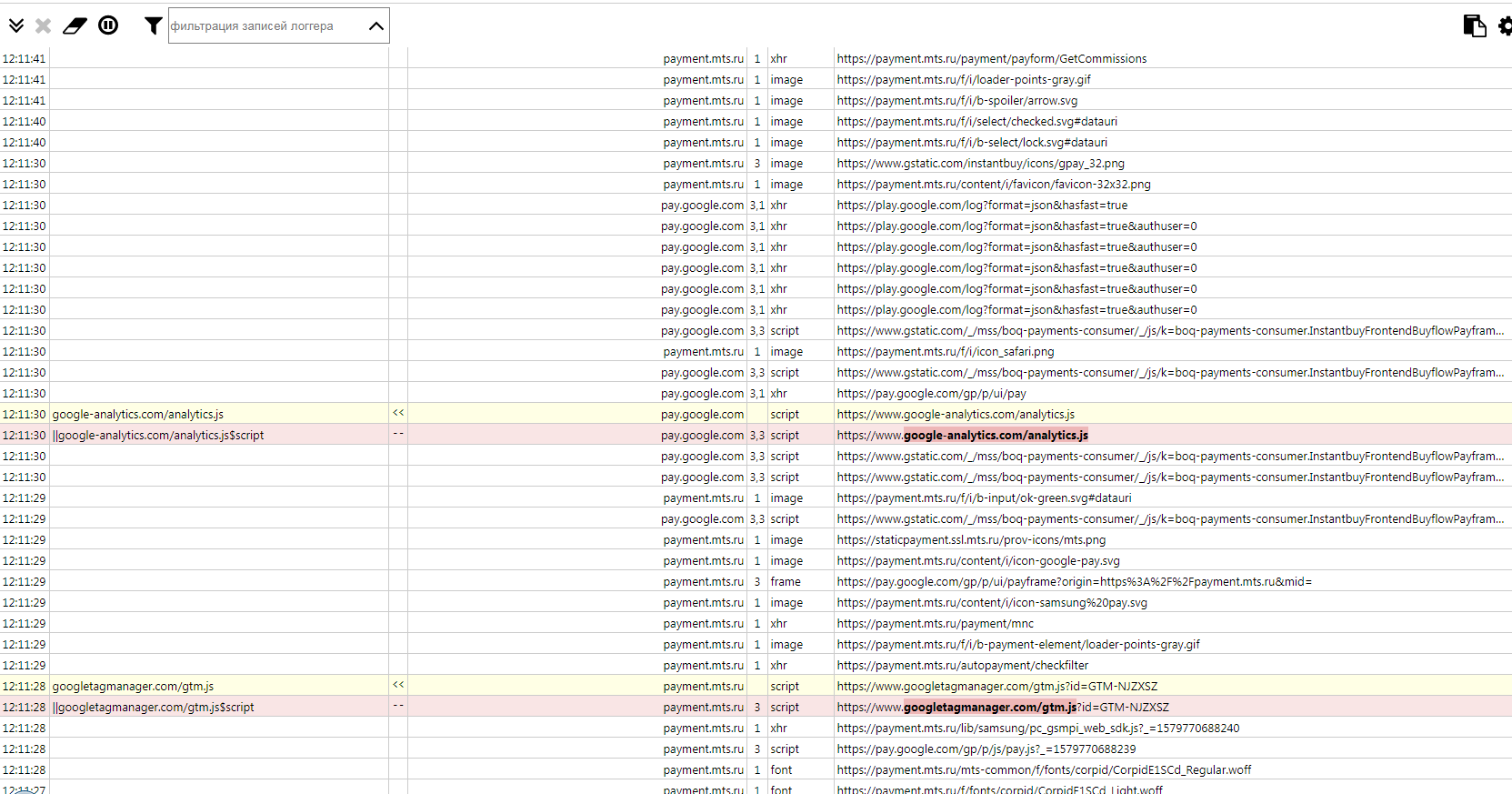This screenshot has height=794, width=1512.
Task: Click the googletagmanager.com/gtm.js allow filter cell
Action: pyautogui.click(x=219, y=687)
